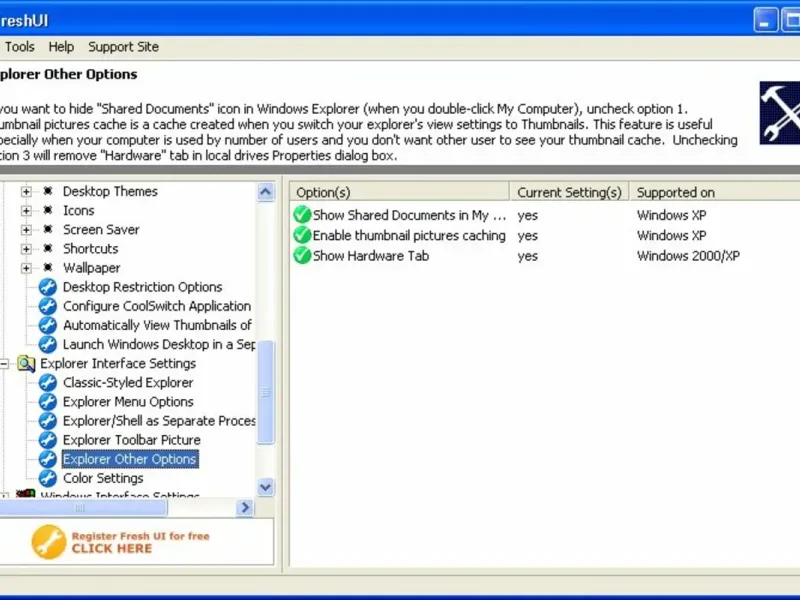Screen dimensions: 800x600
Task: Open Configure CoolSwitch Application
Action: 157,306
